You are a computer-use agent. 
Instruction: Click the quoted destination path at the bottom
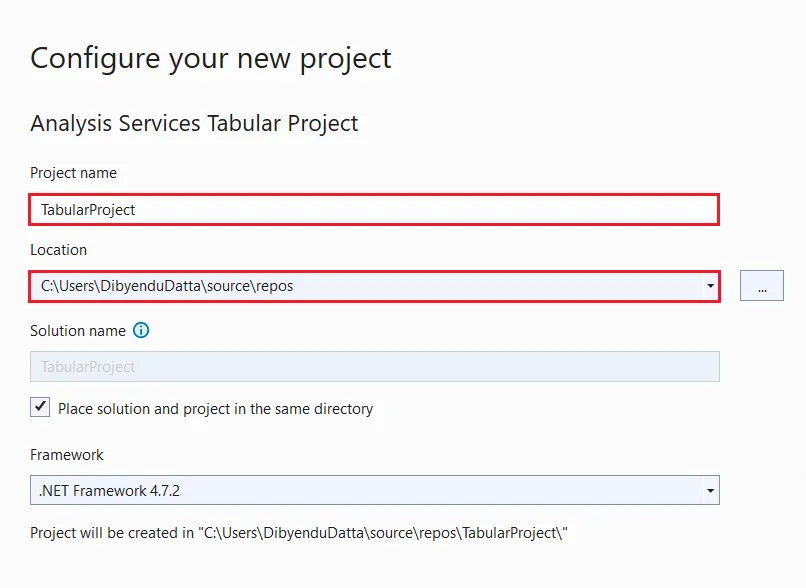[385, 533]
